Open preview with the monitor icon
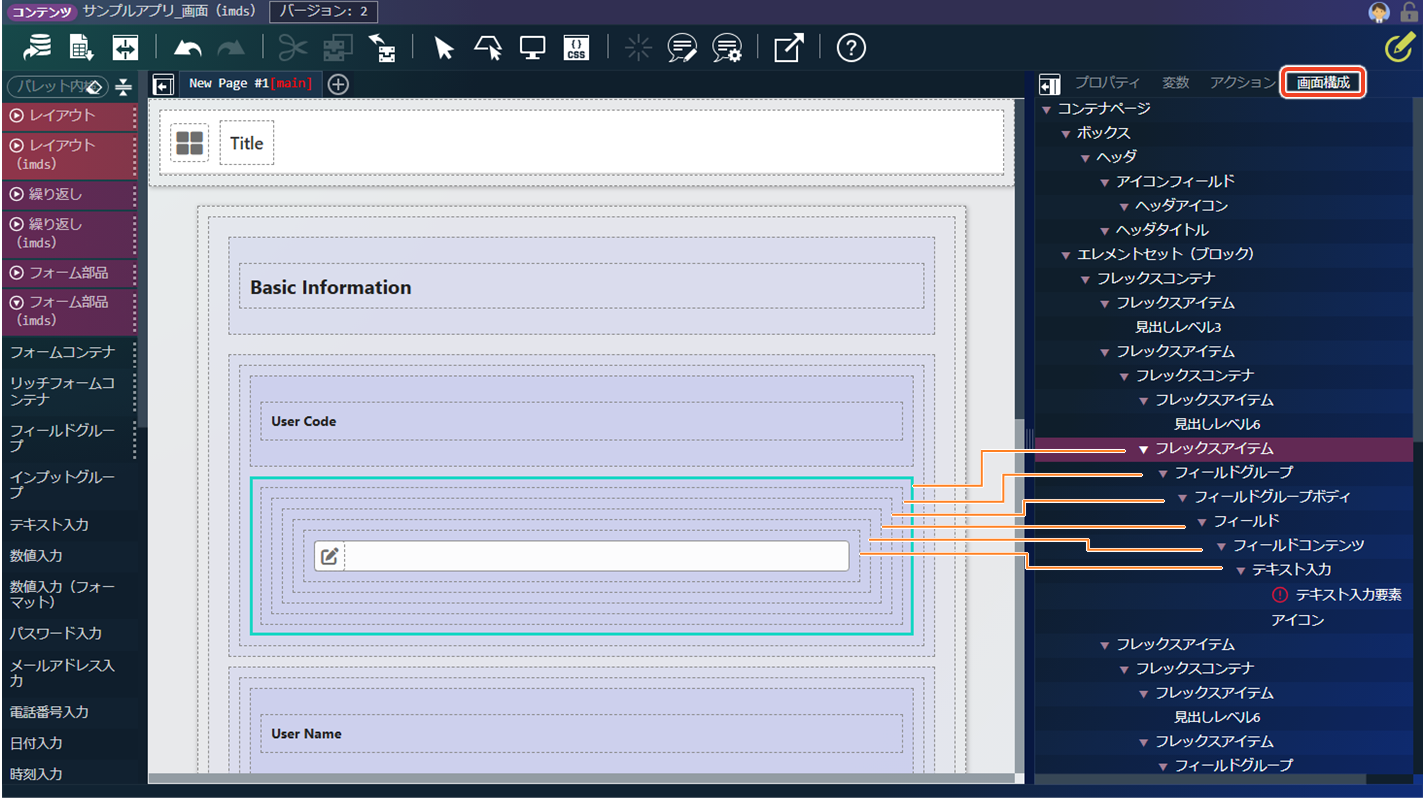This screenshot has width=1425, height=798. point(532,48)
